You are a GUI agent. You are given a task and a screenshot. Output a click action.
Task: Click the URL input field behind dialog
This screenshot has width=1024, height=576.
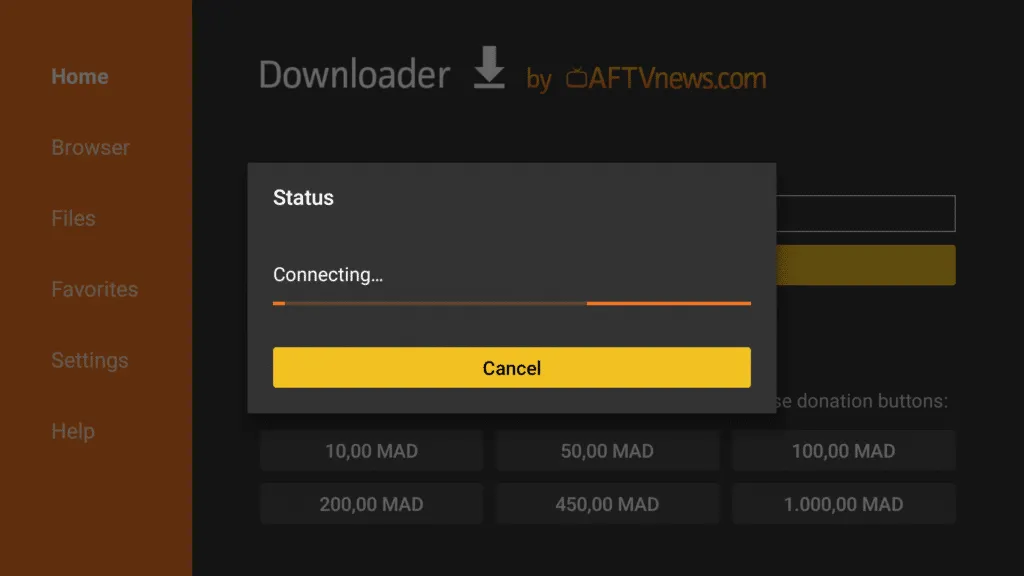[x=865, y=213]
